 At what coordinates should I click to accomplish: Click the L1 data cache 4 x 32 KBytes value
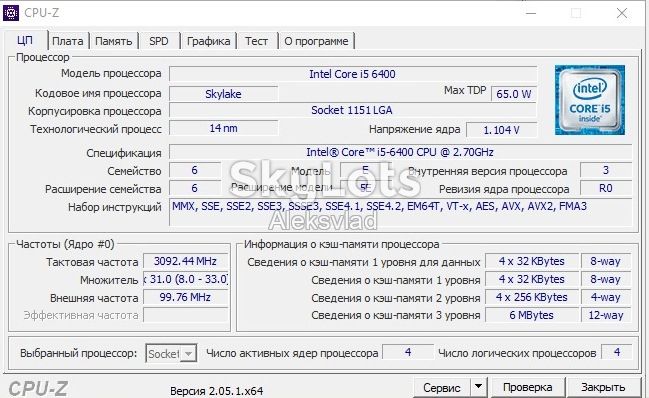(531, 261)
